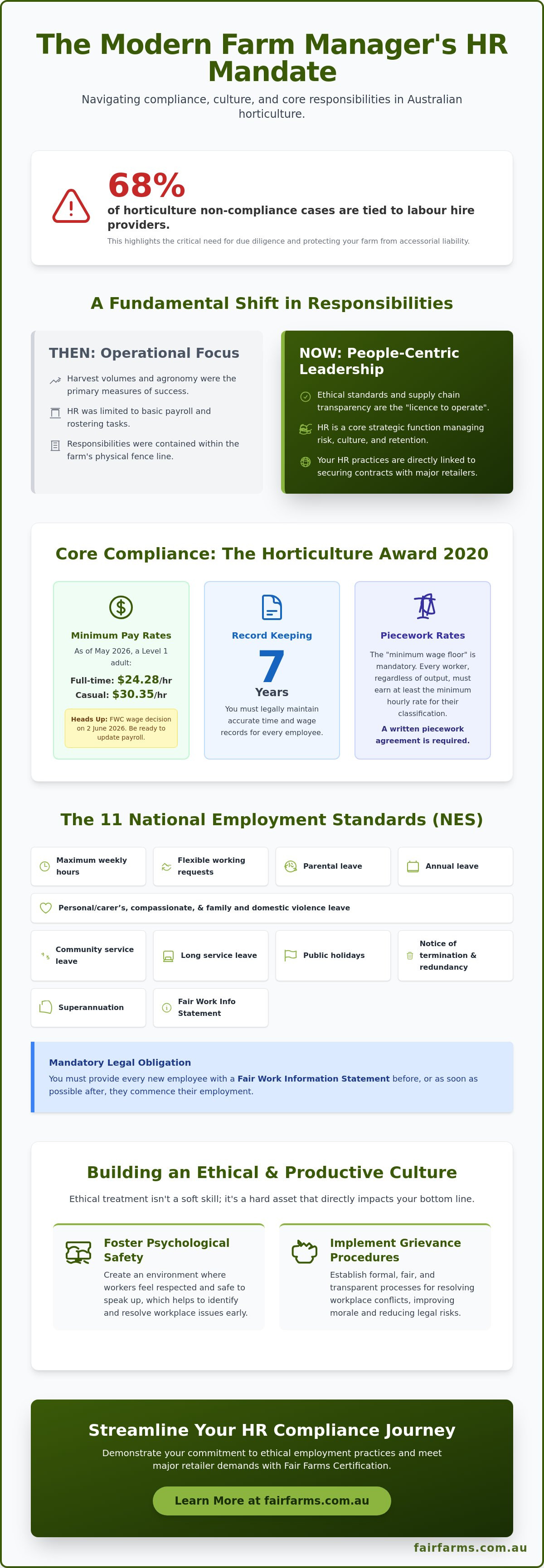Click Annual leave label
The height and width of the screenshot is (1568, 544).
point(452,866)
